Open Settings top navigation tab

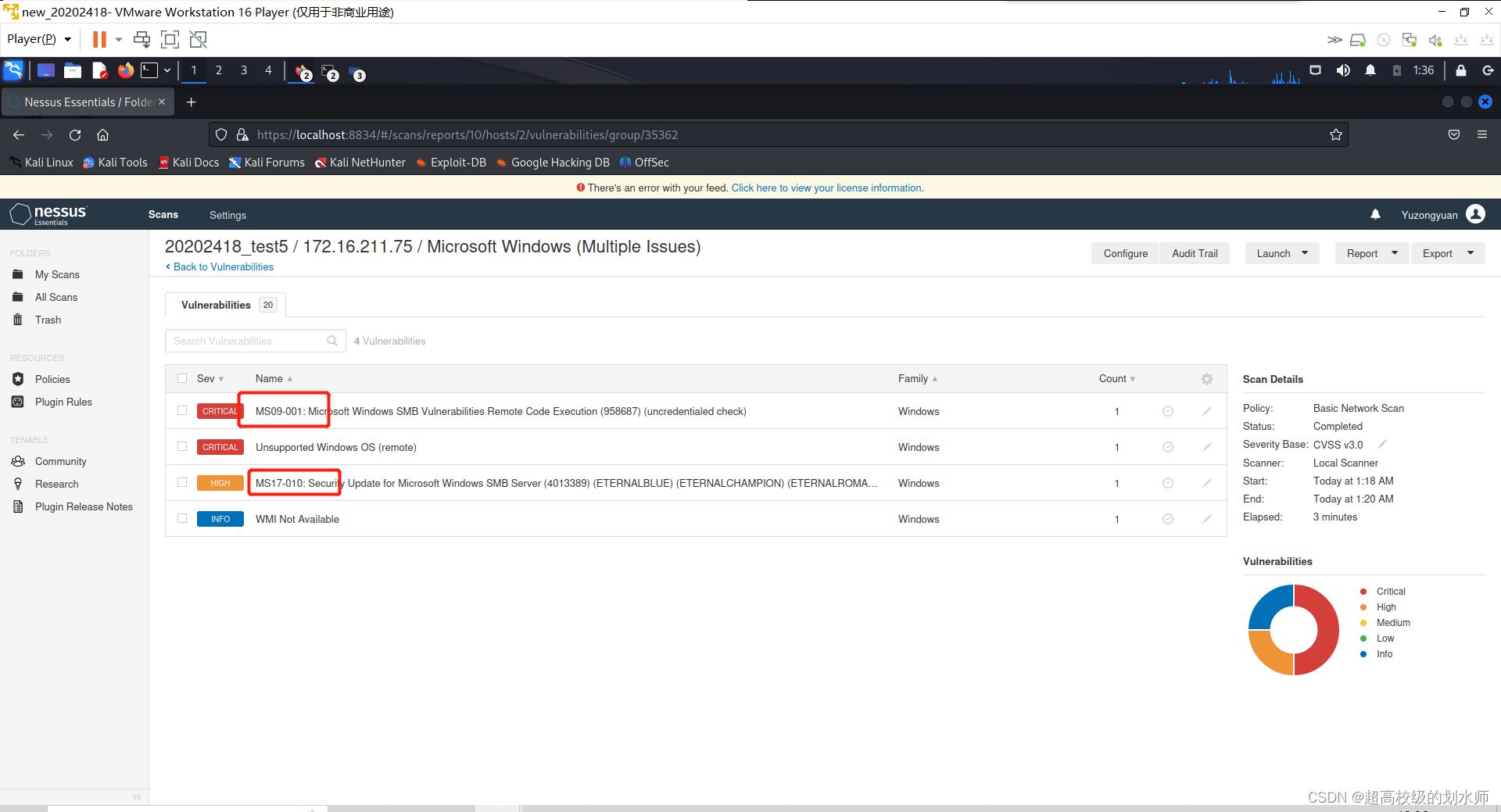227,215
